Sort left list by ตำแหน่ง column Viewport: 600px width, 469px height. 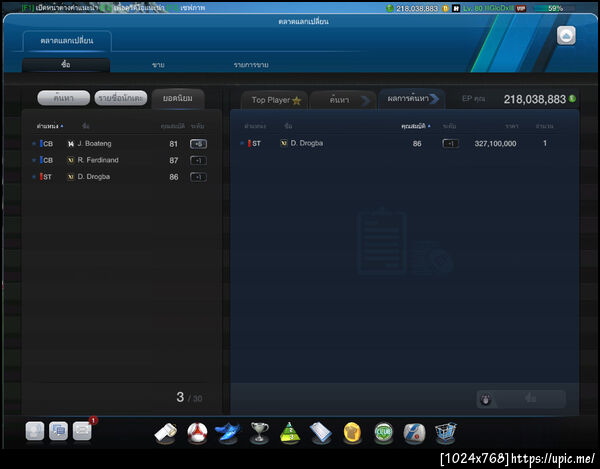coord(49,126)
